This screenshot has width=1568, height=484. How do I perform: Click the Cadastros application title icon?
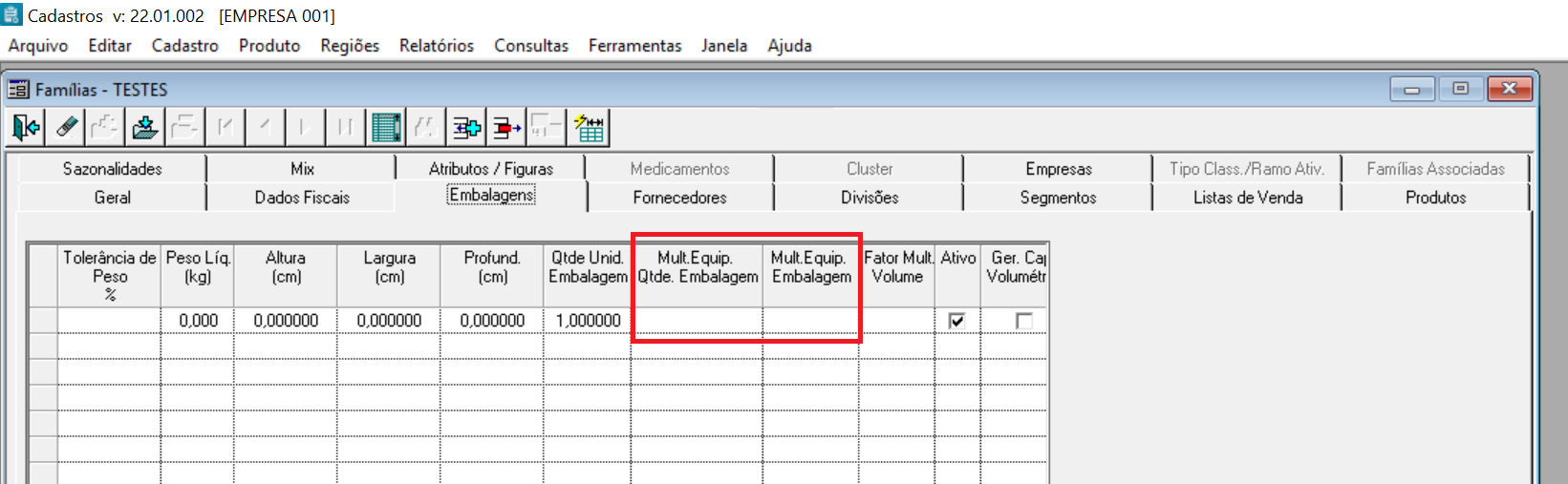pyautogui.click(x=11, y=14)
